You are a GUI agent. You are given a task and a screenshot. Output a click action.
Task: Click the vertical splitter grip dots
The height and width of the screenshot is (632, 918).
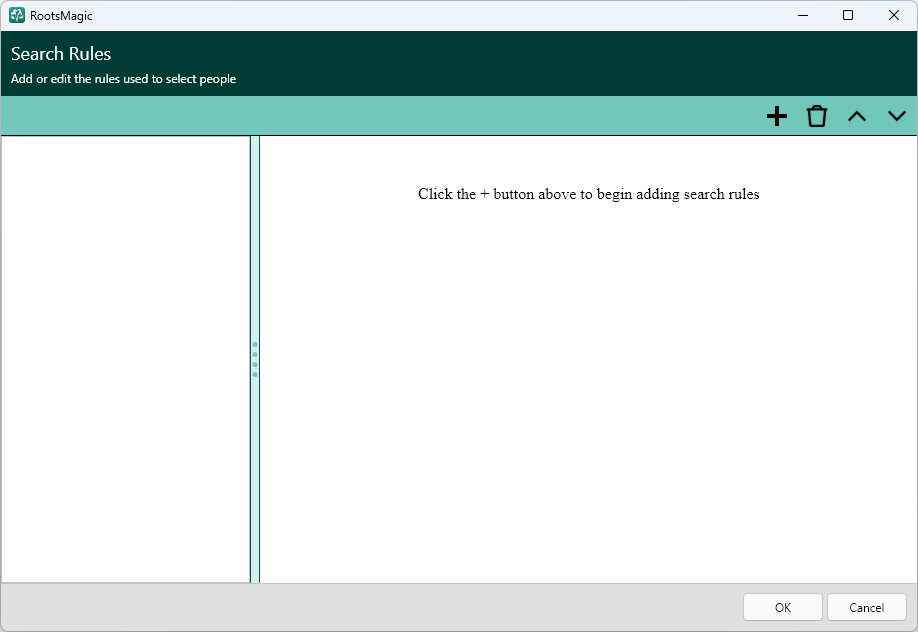click(255, 359)
